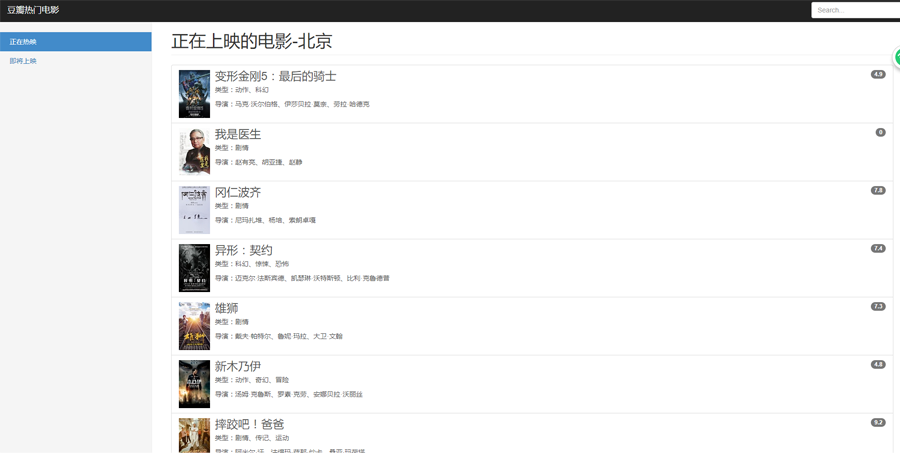This screenshot has width=900, height=453.
Task: Click the title 冈仁波齐
Action: tap(238, 192)
